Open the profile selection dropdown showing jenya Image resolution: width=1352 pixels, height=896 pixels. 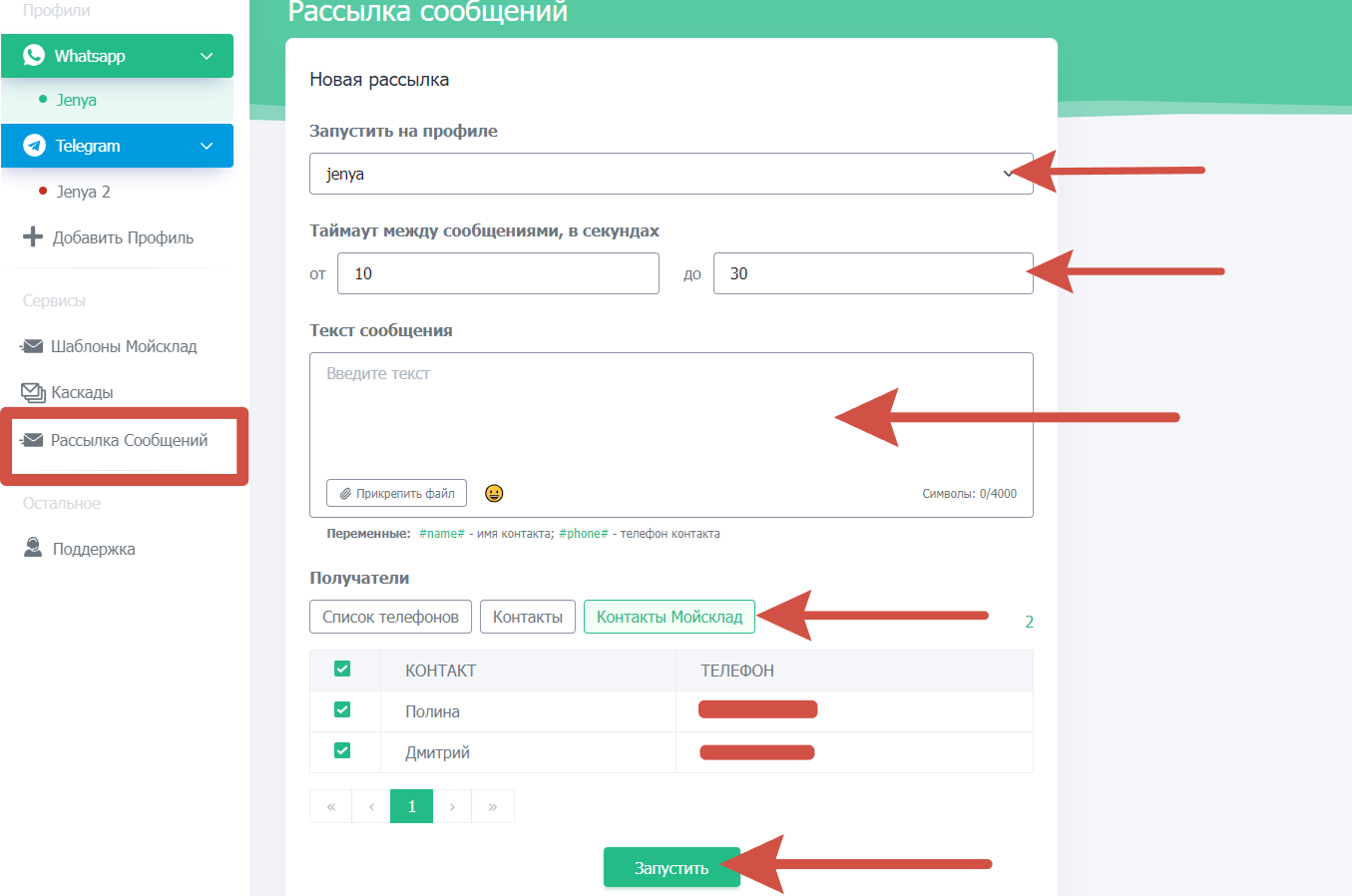pos(671,174)
